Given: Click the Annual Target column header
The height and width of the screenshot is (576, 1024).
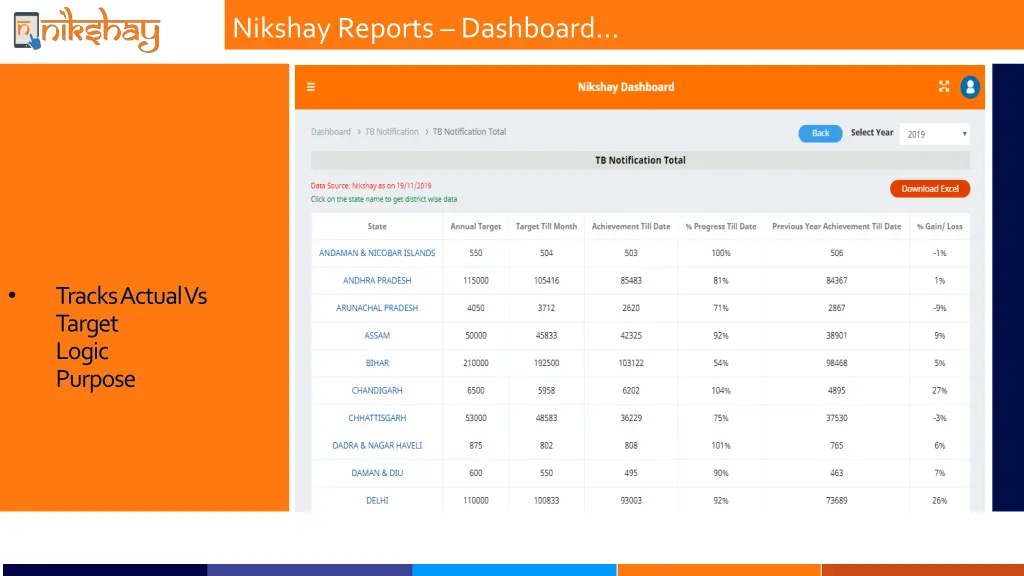Looking at the screenshot, I should click(x=475, y=227).
